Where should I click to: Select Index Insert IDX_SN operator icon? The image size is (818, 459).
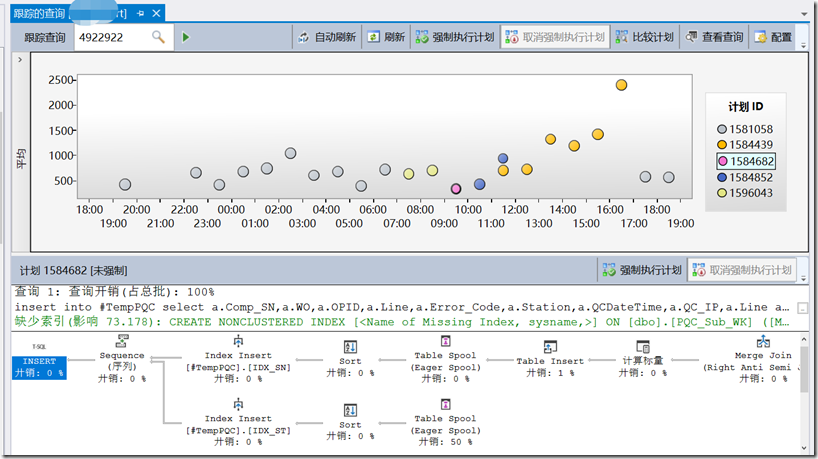point(238,341)
